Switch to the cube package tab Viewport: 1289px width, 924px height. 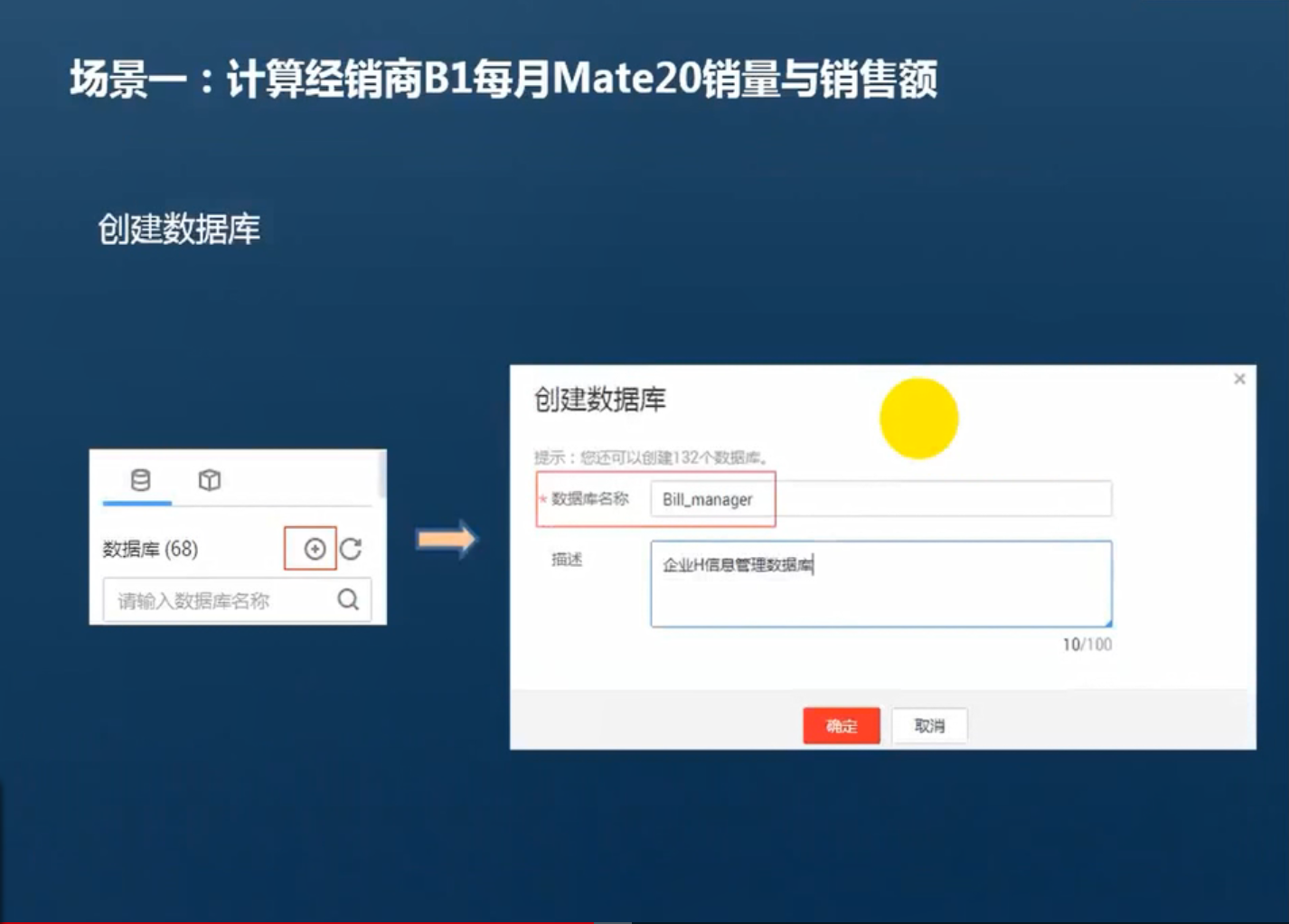(x=210, y=480)
